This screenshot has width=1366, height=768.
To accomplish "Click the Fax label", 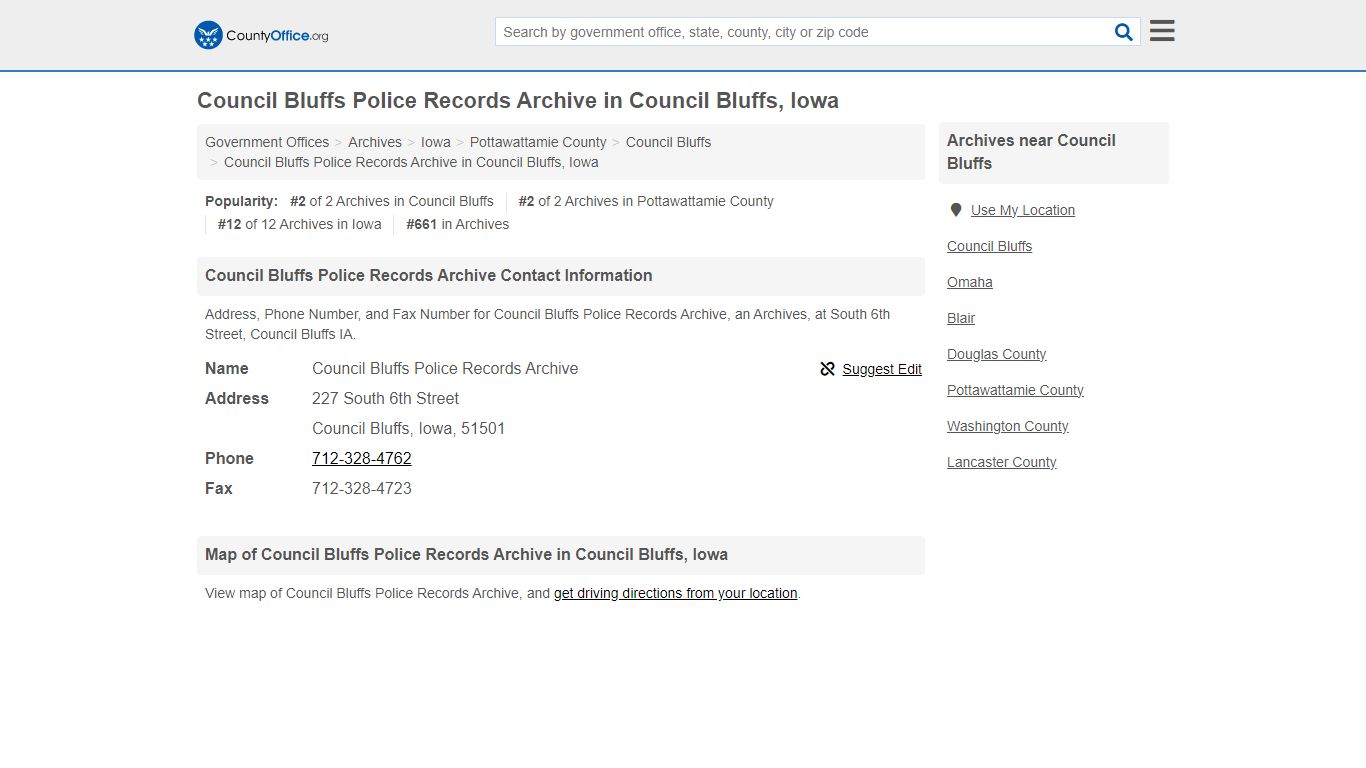I will (x=219, y=488).
